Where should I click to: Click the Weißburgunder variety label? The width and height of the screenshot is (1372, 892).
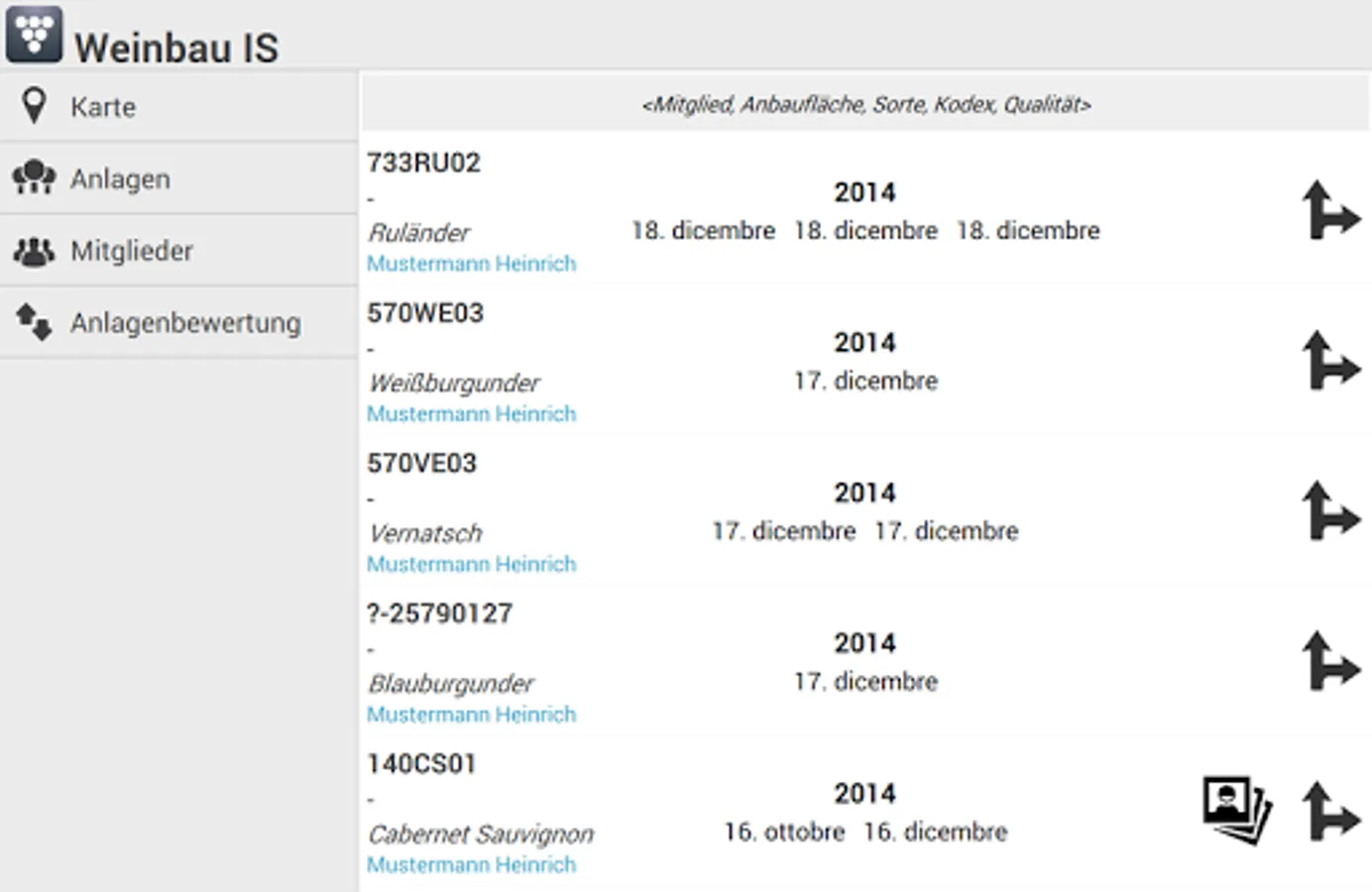click(454, 384)
